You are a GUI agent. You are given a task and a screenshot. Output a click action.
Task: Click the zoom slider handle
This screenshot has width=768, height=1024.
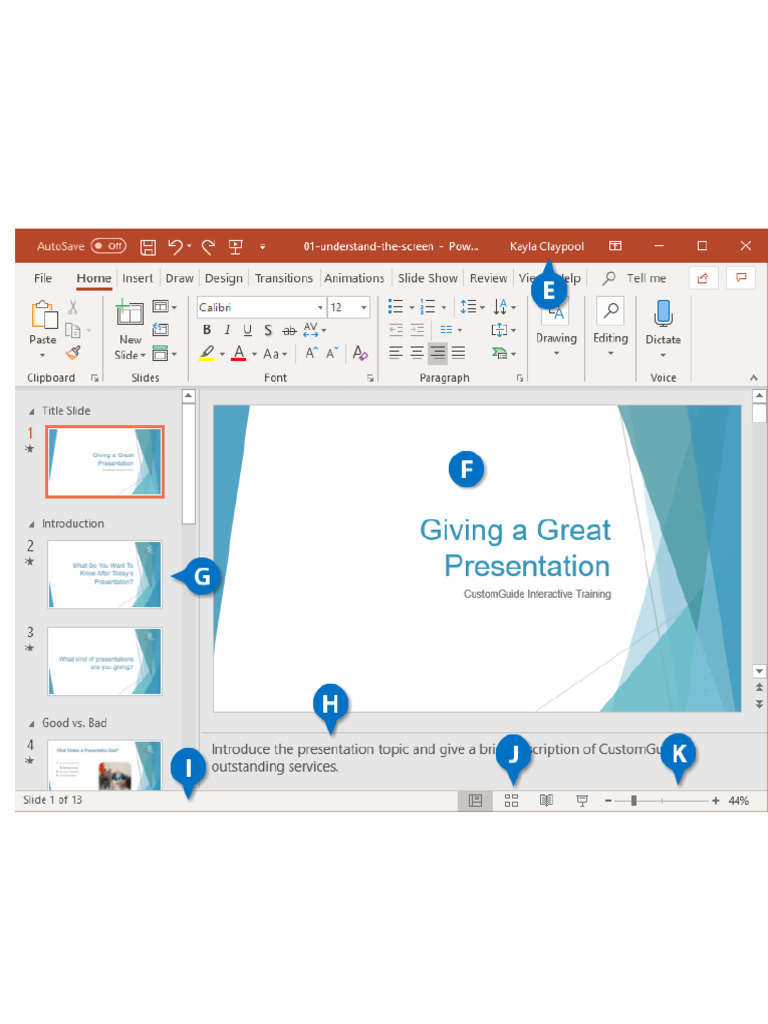(633, 801)
